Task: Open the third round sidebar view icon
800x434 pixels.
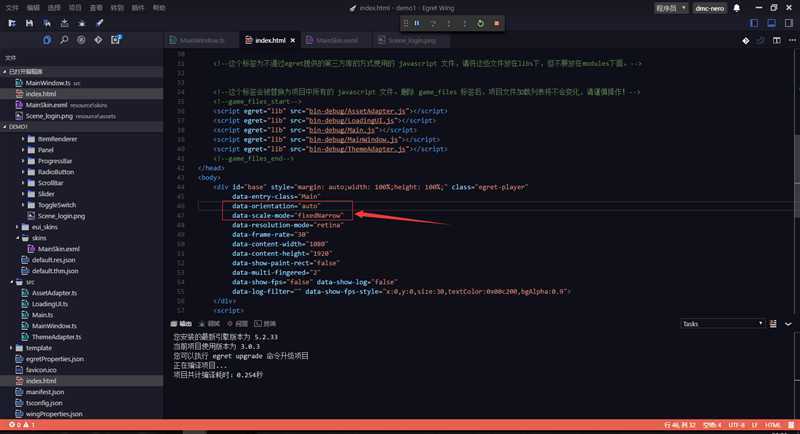Action: (81, 40)
